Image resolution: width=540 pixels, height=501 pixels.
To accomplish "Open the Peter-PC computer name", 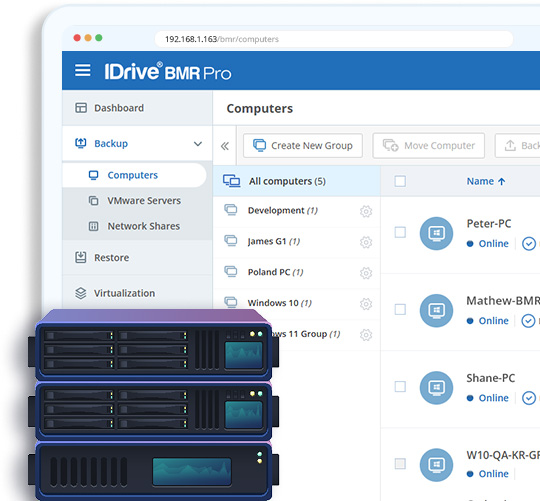I will pyautogui.click(x=489, y=223).
